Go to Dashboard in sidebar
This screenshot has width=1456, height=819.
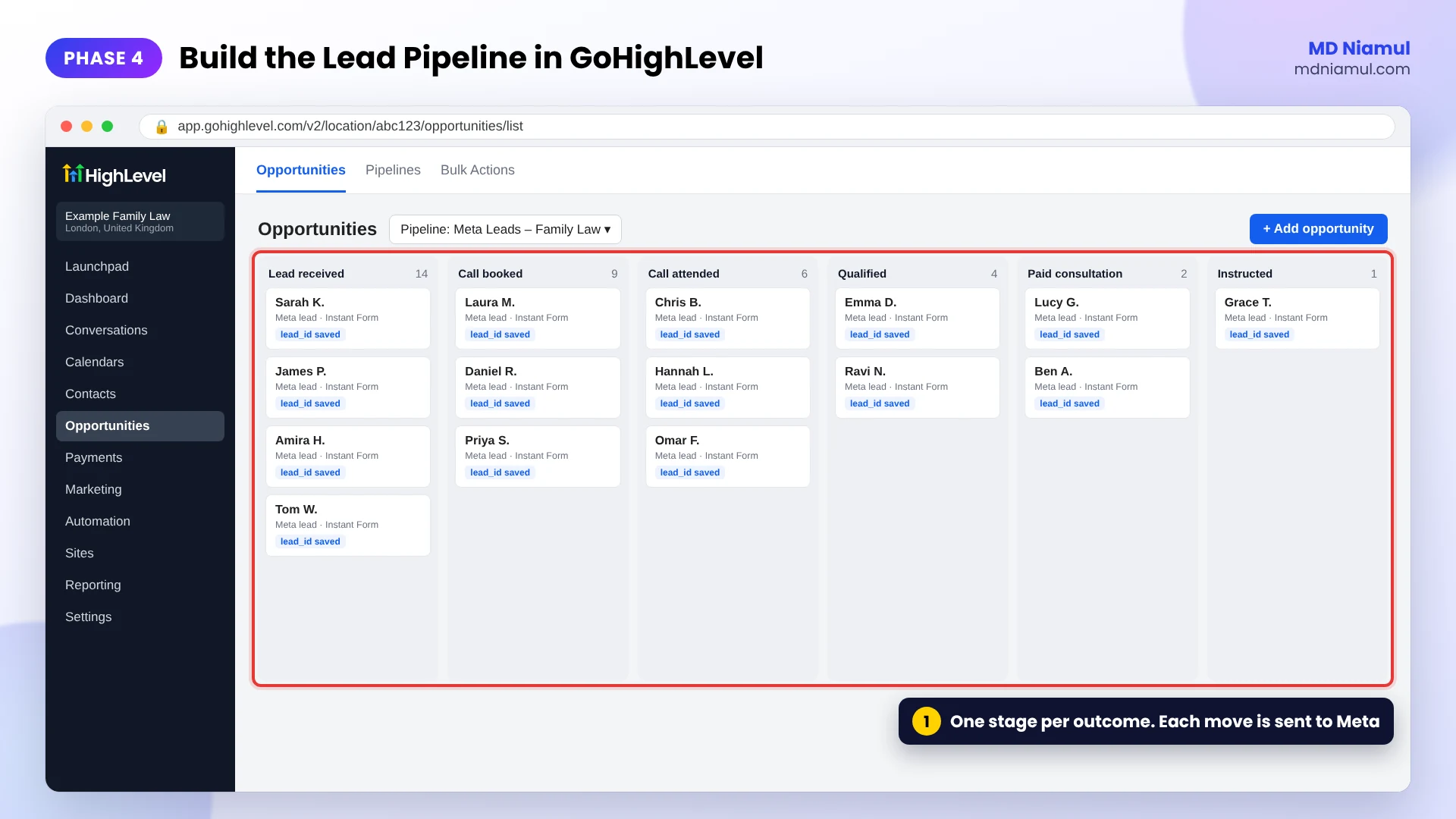(140, 298)
